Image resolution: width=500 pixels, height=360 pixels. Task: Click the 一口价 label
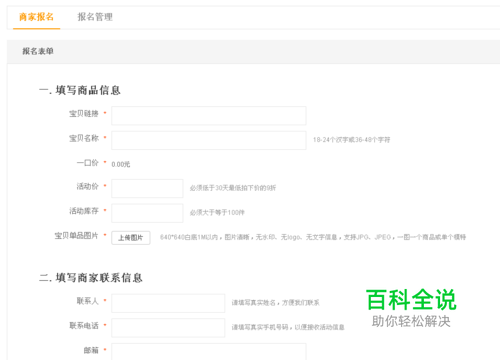click(x=88, y=163)
